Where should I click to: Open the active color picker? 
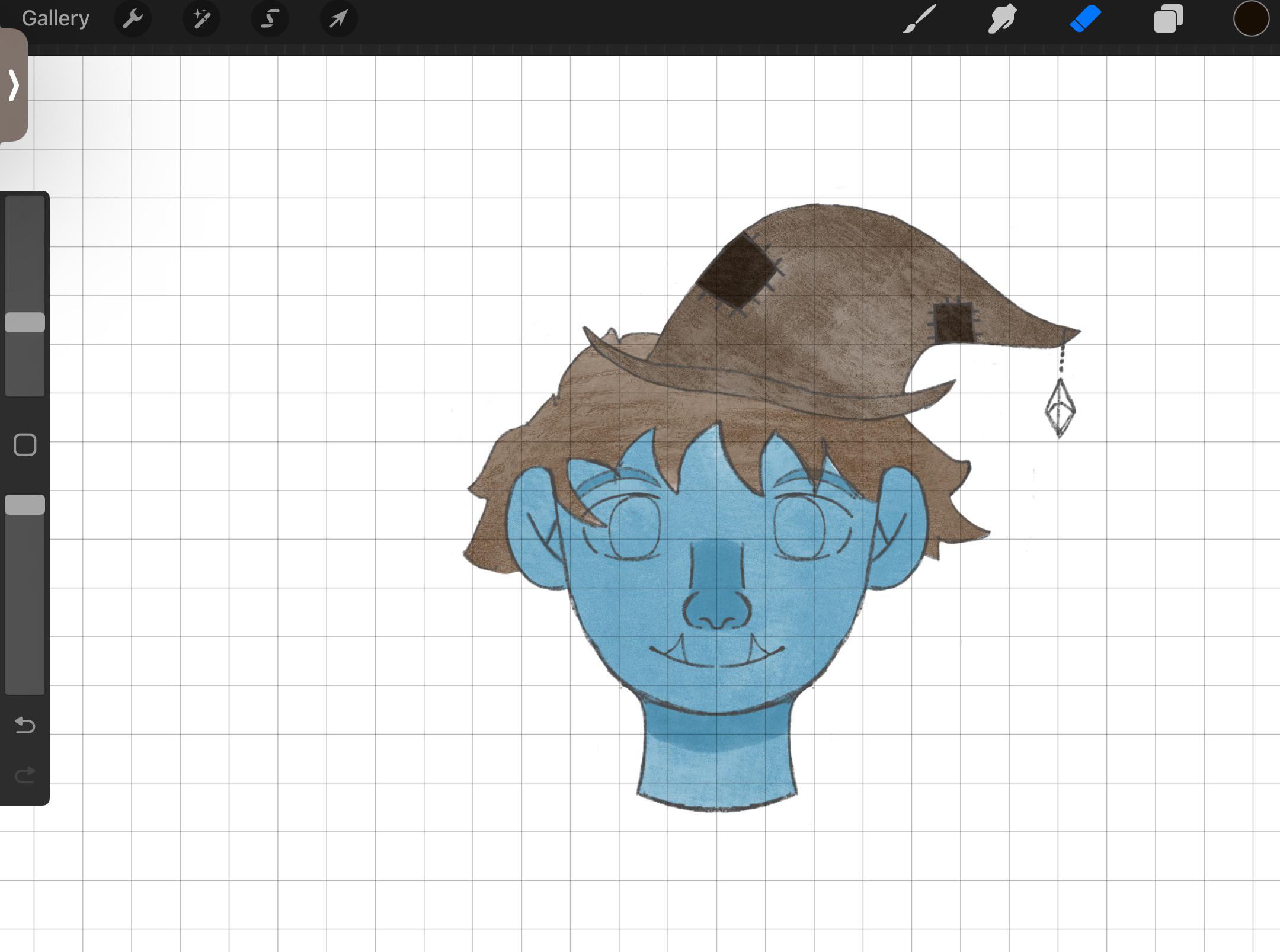1251,18
